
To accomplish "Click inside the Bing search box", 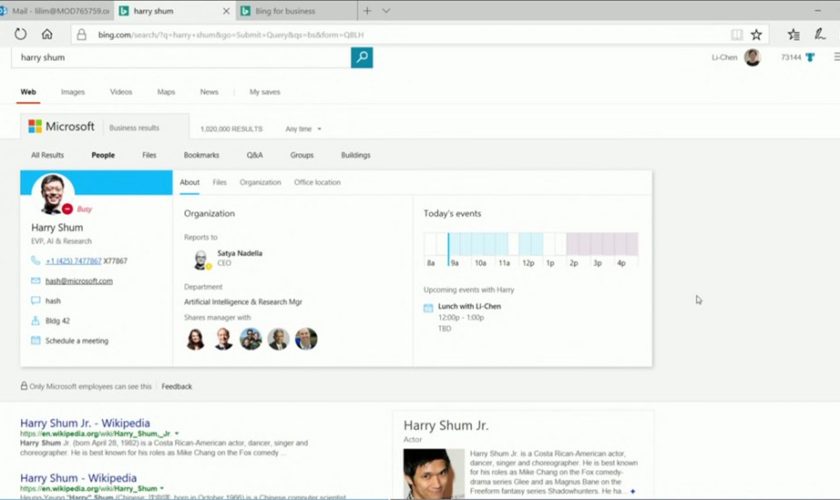I will point(180,58).
